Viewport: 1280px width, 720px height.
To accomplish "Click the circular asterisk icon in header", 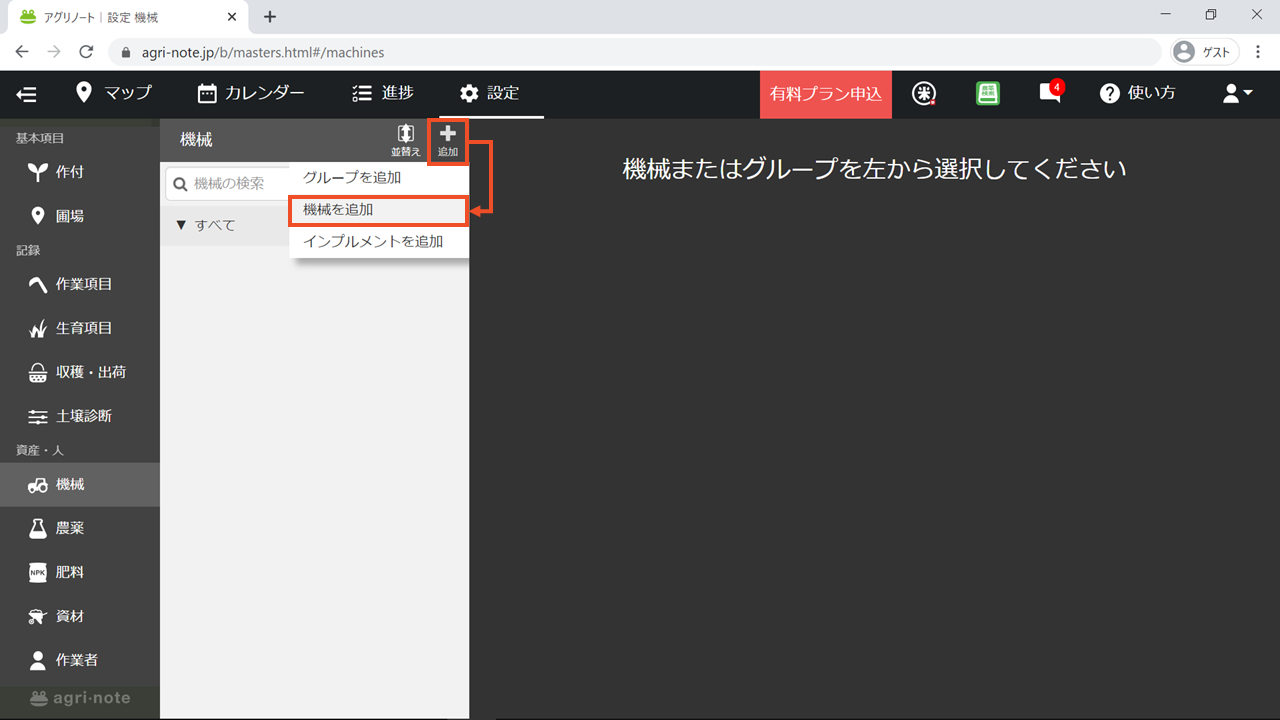I will point(925,93).
